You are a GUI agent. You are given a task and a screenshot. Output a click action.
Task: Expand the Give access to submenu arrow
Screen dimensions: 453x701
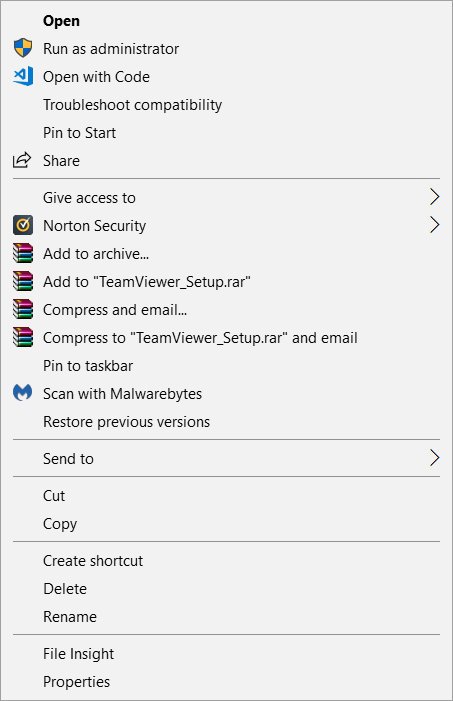tap(434, 197)
